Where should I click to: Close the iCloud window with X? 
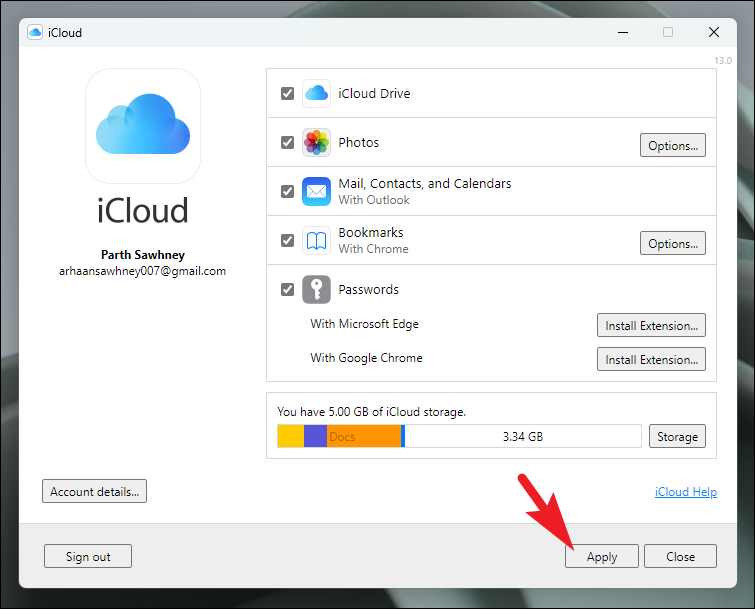coord(714,32)
